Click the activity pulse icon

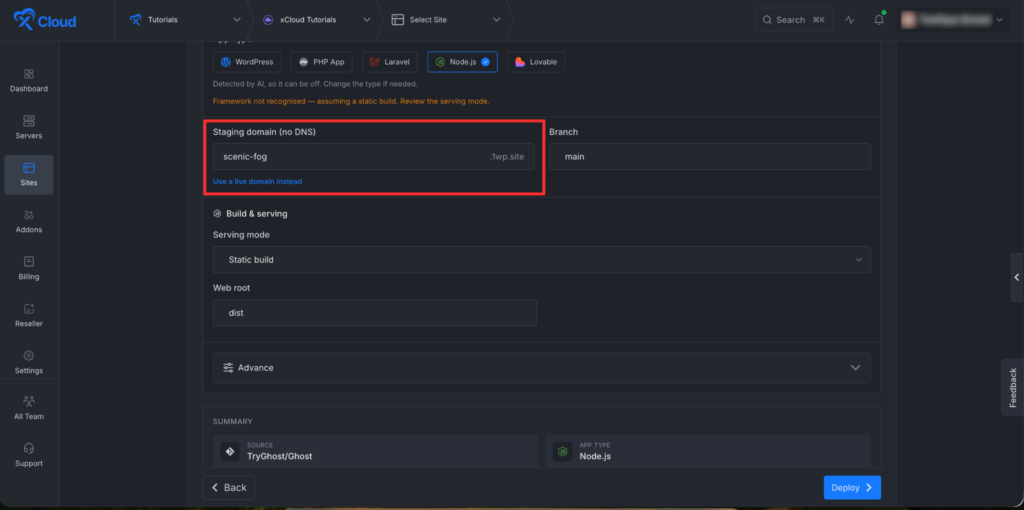pos(850,20)
